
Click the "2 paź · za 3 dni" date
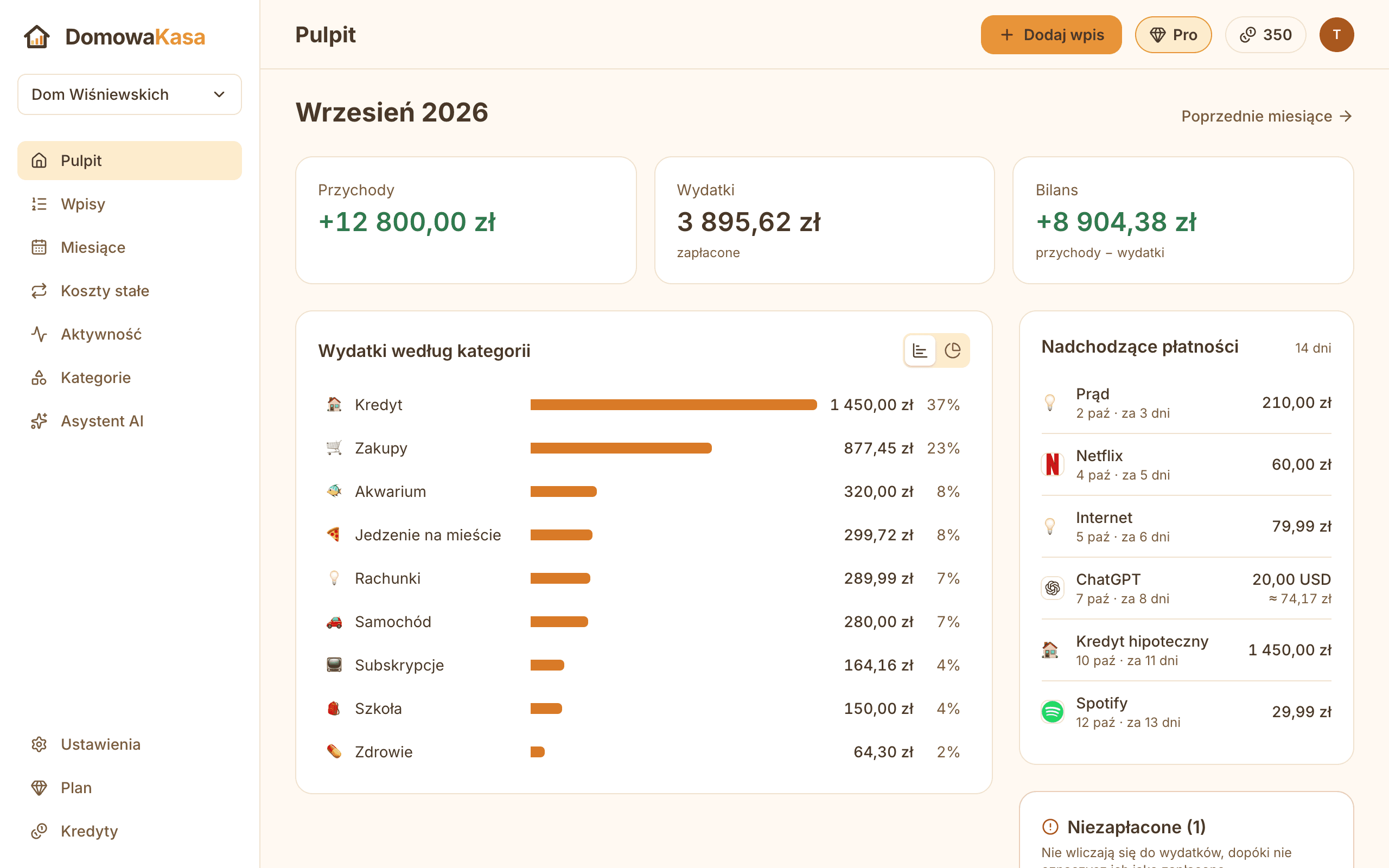click(1122, 413)
